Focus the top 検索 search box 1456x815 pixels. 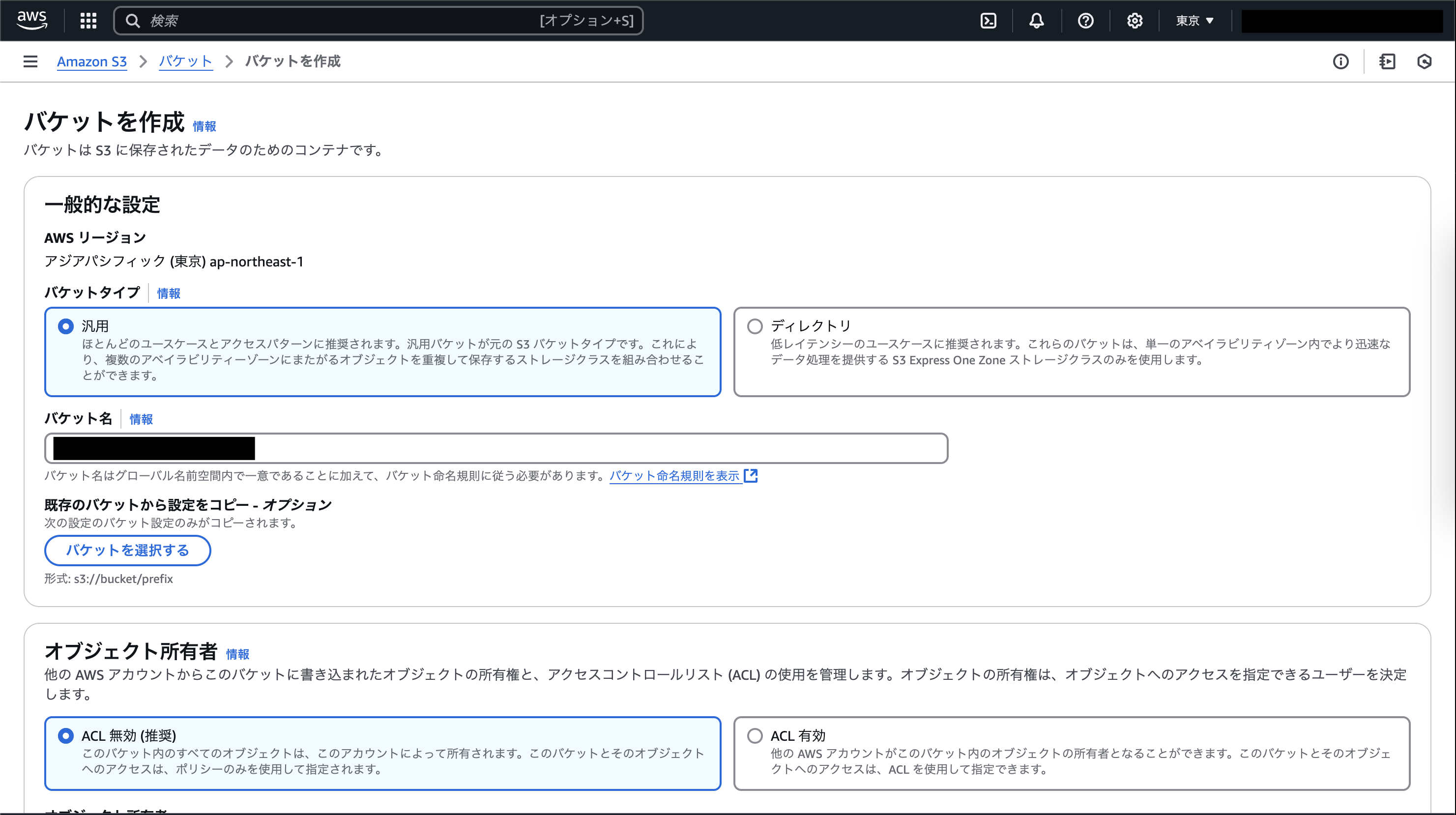tap(378, 21)
